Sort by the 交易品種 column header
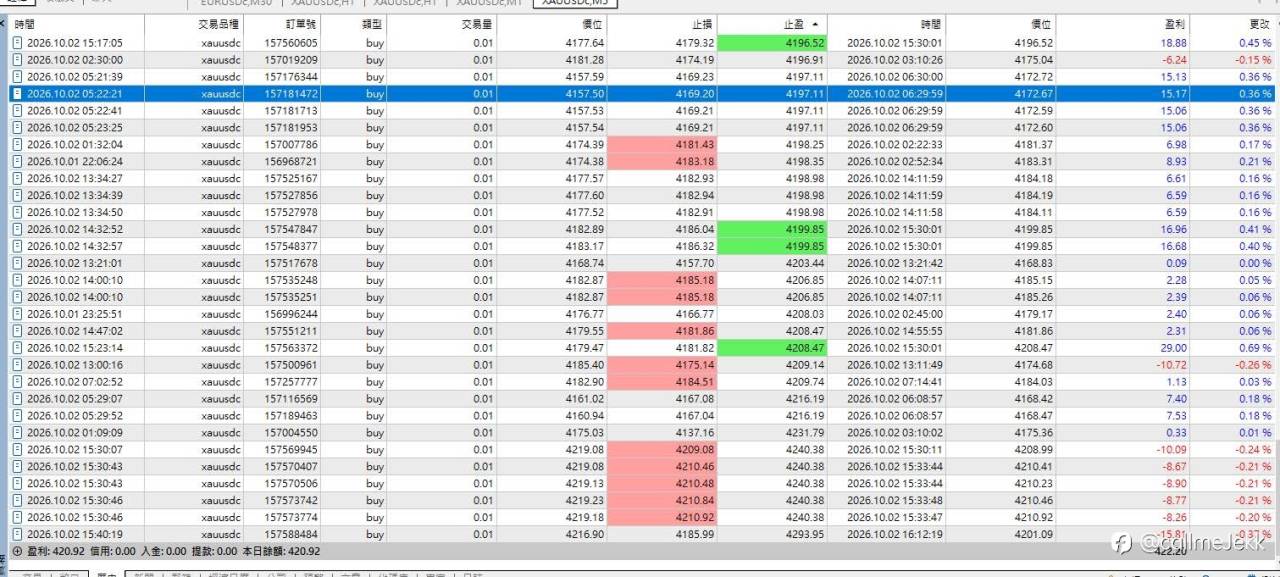This screenshot has height=577, width=1280. (194, 24)
